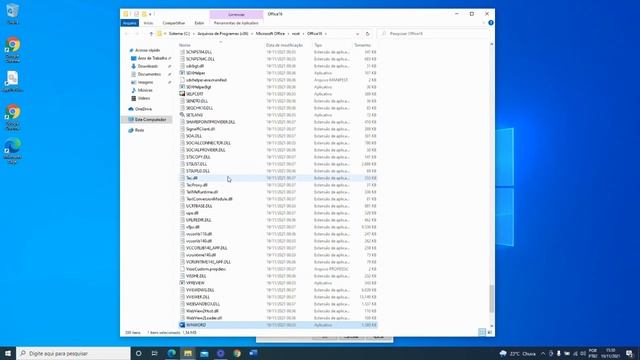Select UCRTBASE.DLL in file list

199,206
